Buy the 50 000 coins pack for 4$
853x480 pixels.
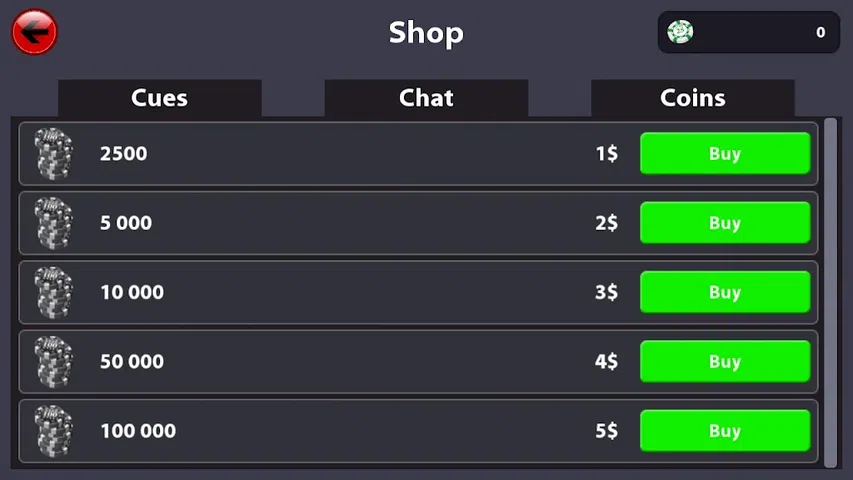click(724, 362)
